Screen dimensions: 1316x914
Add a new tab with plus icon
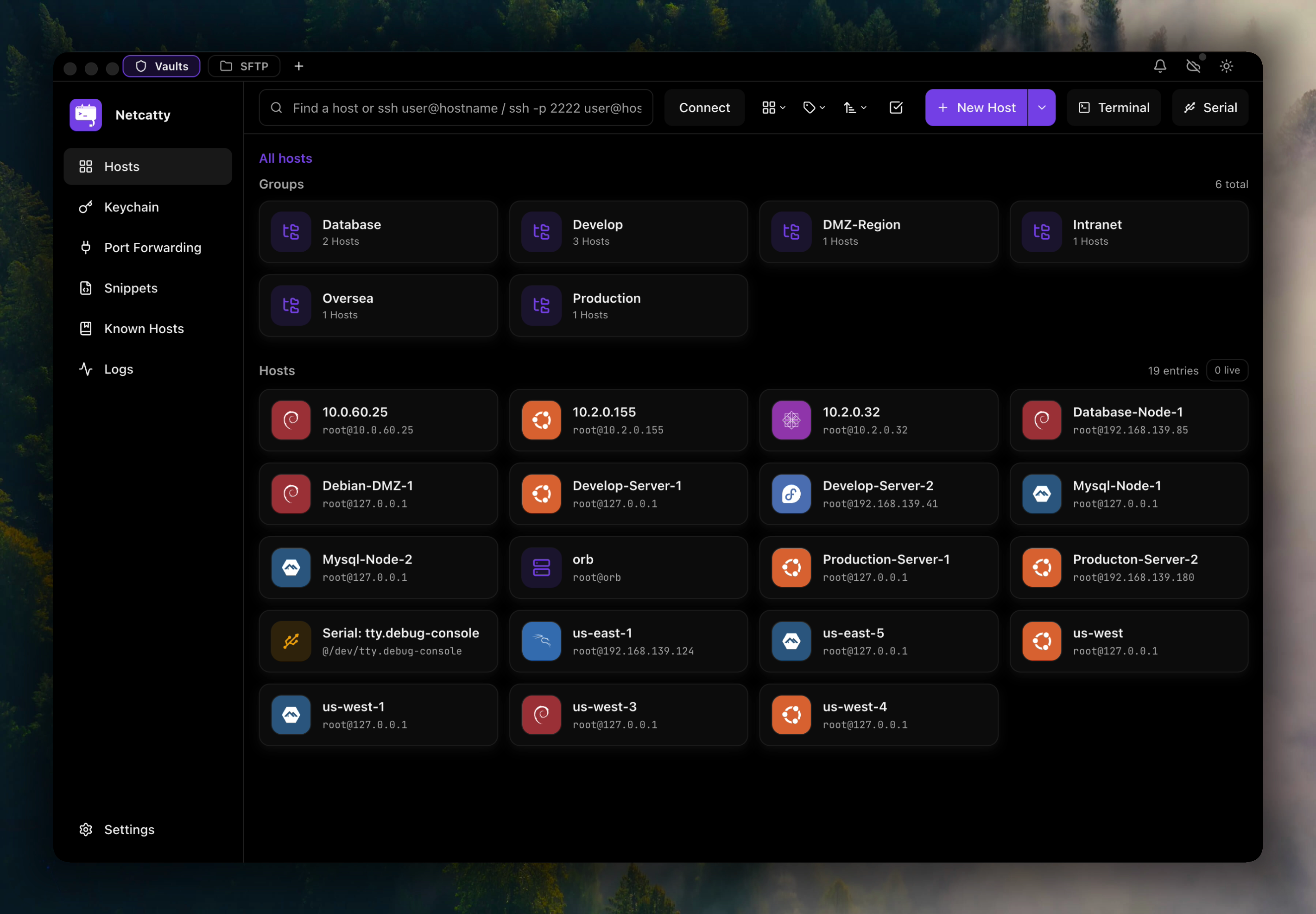point(299,66)
